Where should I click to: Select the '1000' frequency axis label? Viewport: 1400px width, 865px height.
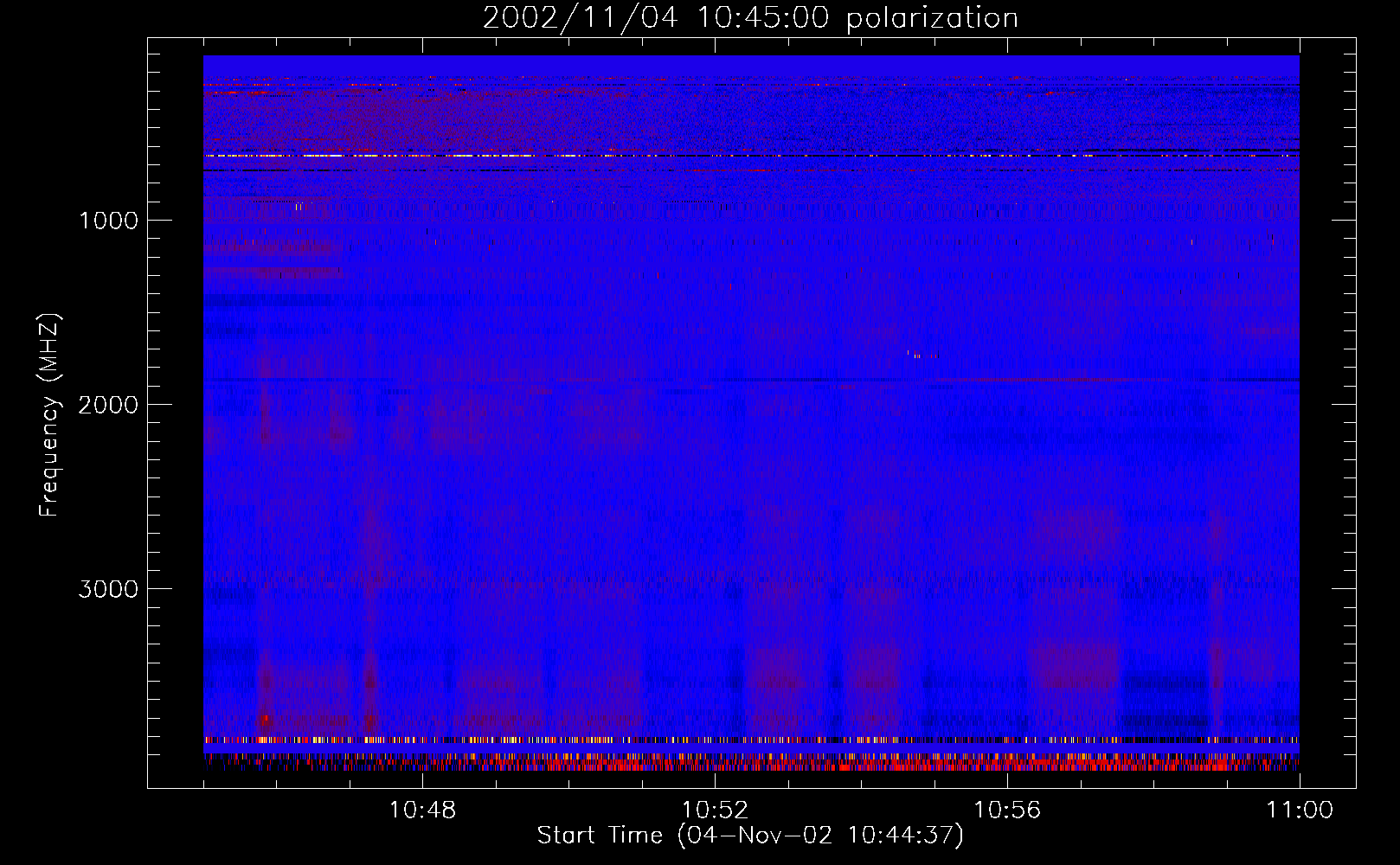(x=108, y=221)
